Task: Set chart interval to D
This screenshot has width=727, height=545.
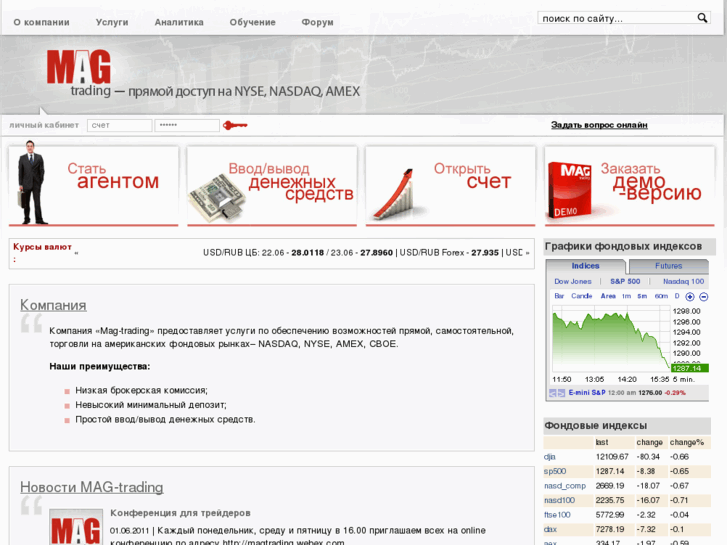Action: click(x=677, y=296)
